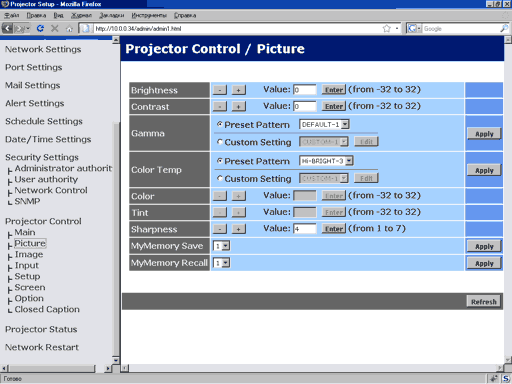Click the search magnifier icon in Google box

pos(504,29)
